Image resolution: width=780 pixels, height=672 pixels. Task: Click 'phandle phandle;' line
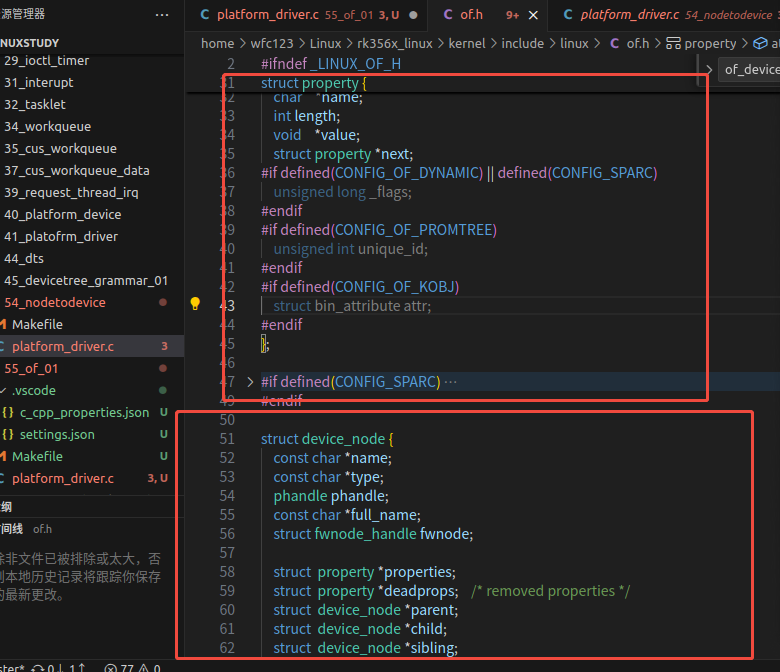point(331,496)
